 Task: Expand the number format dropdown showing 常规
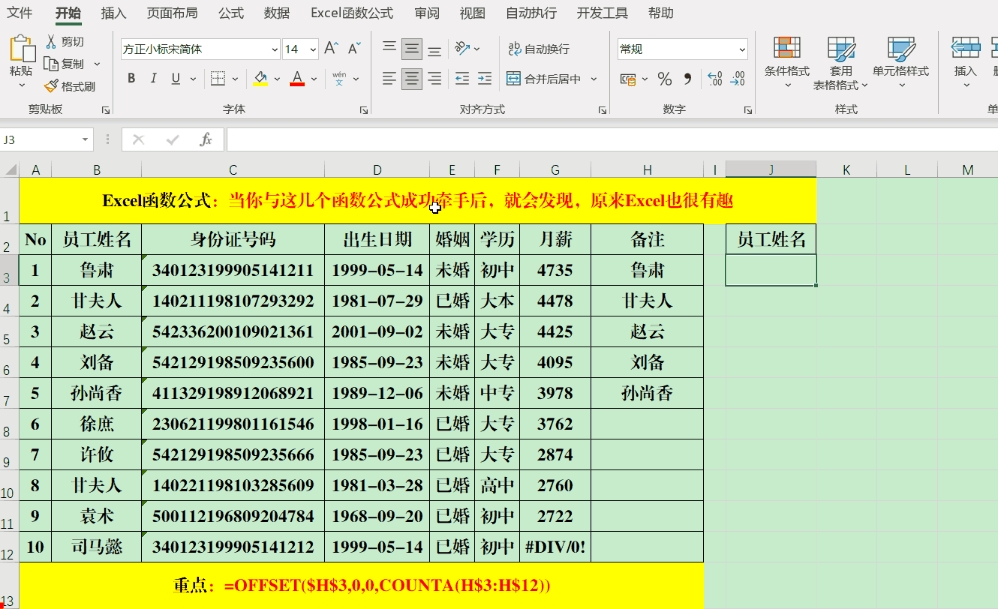(741, 49)
